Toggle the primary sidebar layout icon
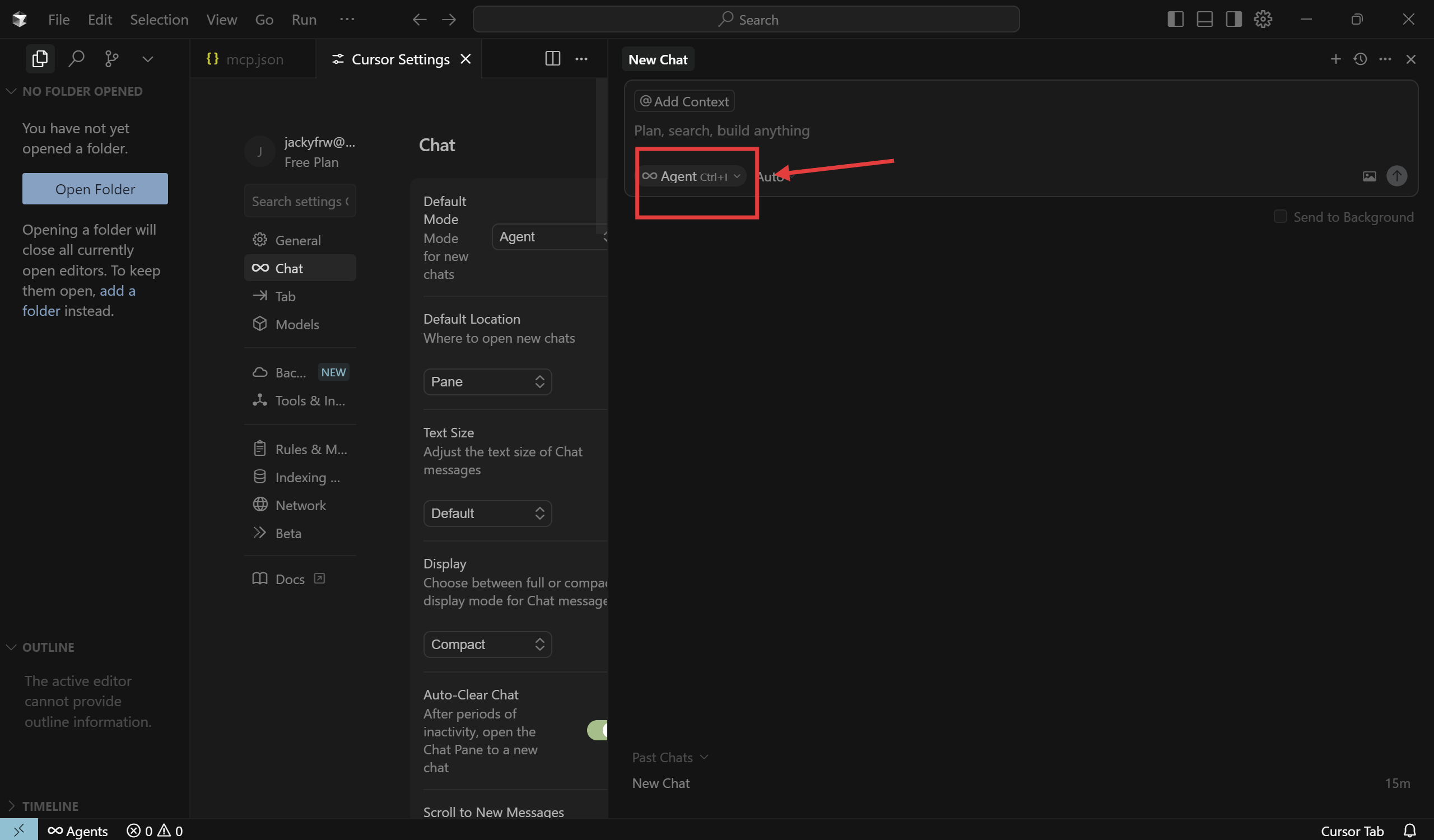The height and width of the screenshot is (840, 1434). click(x=1175, y=20)
